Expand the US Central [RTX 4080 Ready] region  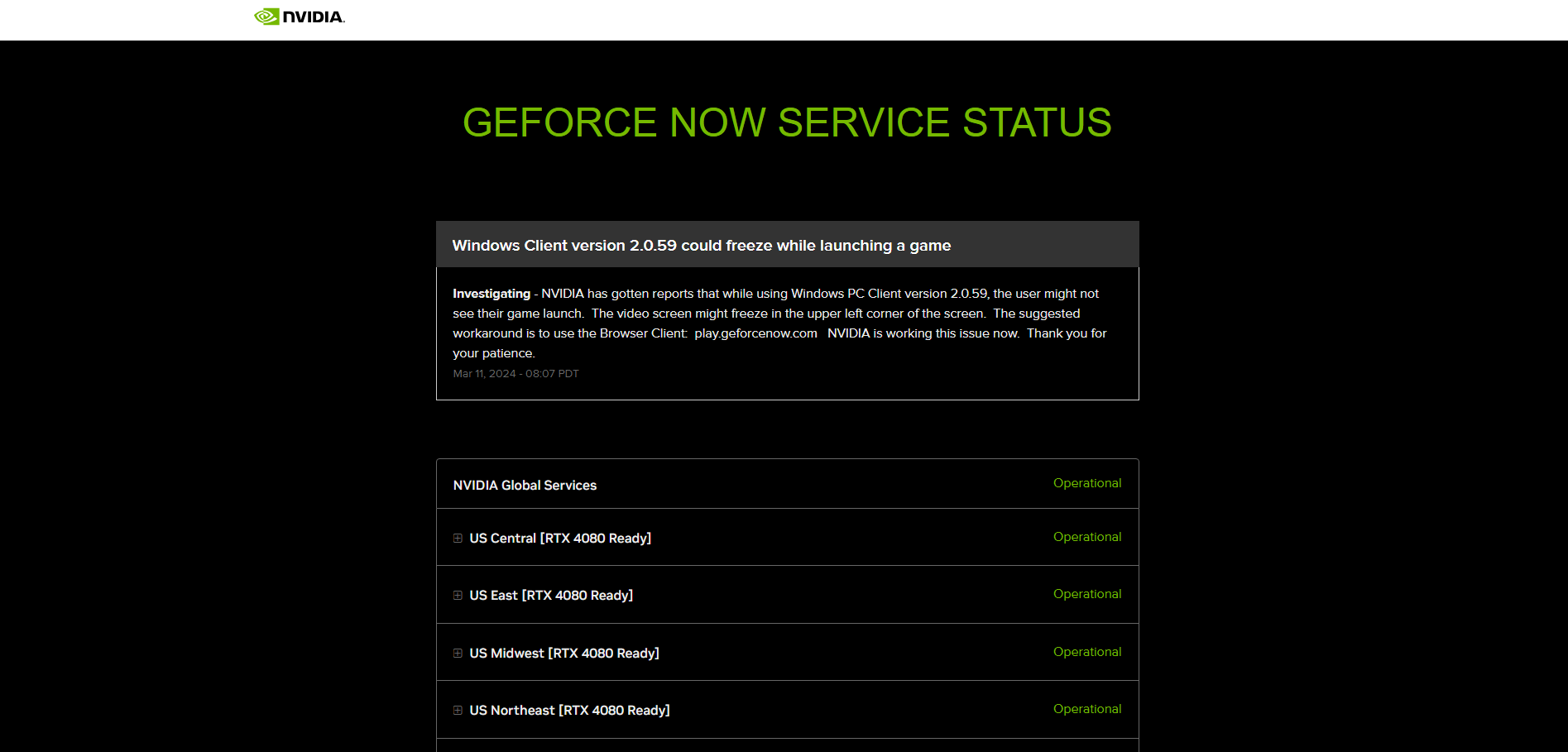click(560, 538)
